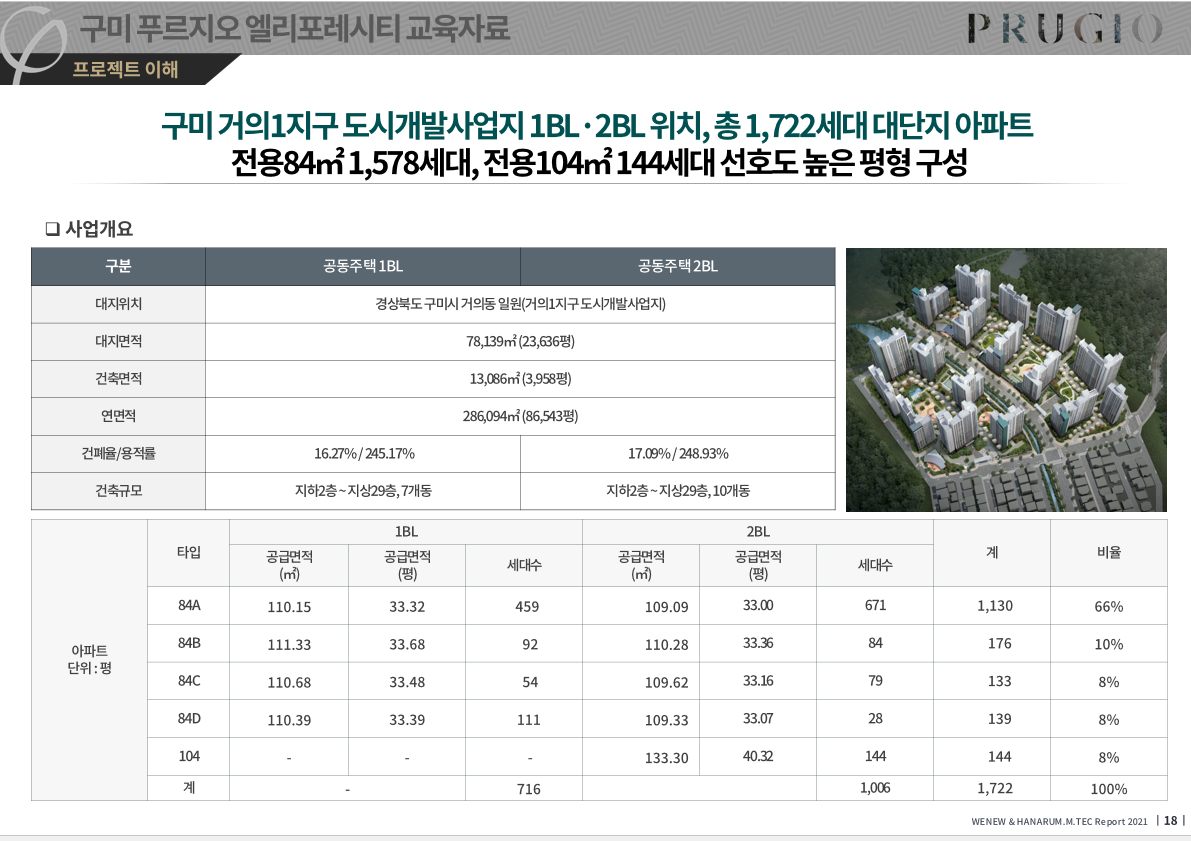Click the square bullet before 사업개요

coord(52,229)
